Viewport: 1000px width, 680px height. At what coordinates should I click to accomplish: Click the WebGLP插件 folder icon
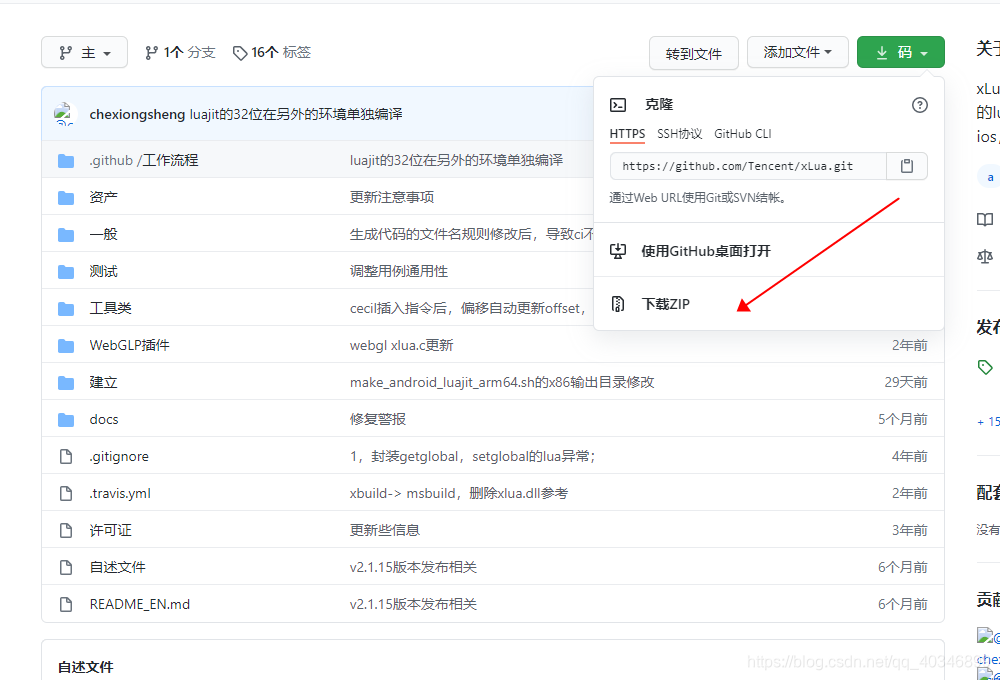pos(66,345)
